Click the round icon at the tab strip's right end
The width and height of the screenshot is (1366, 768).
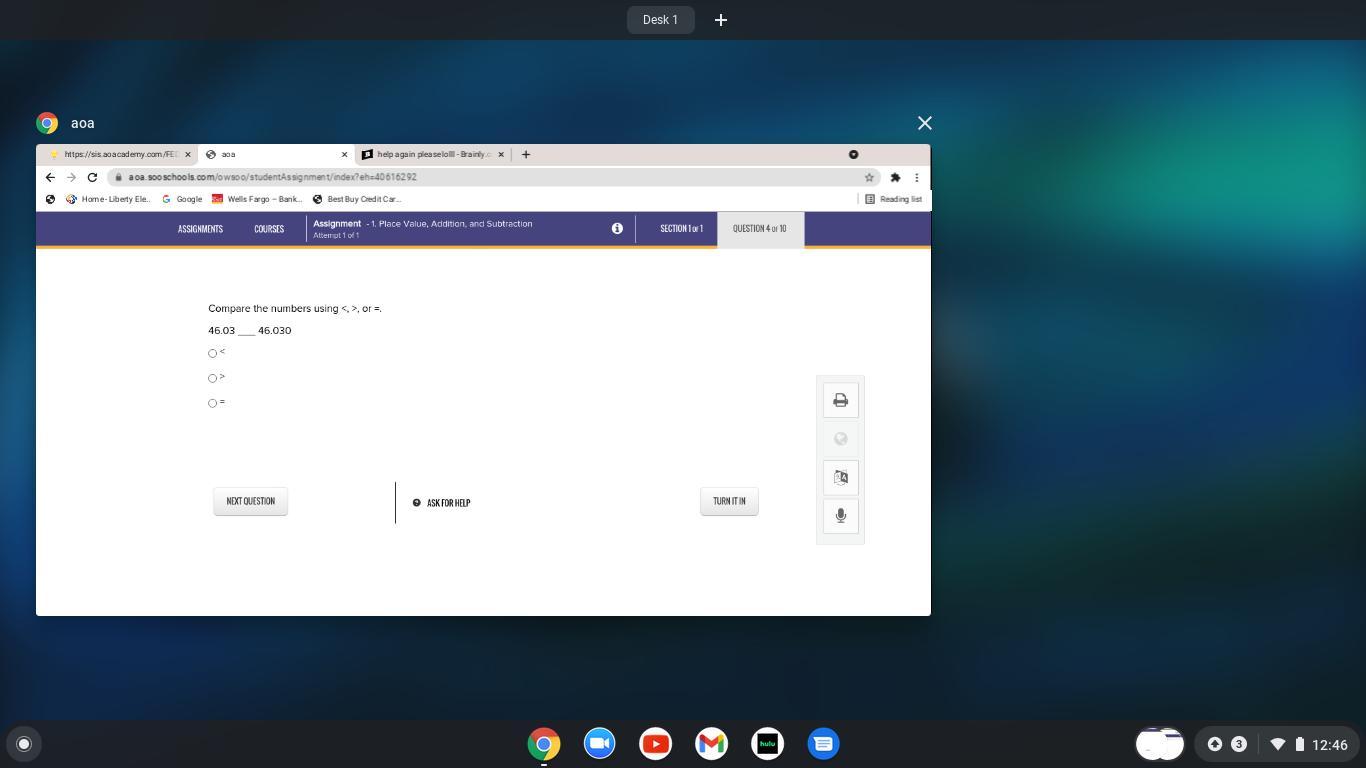853,154
